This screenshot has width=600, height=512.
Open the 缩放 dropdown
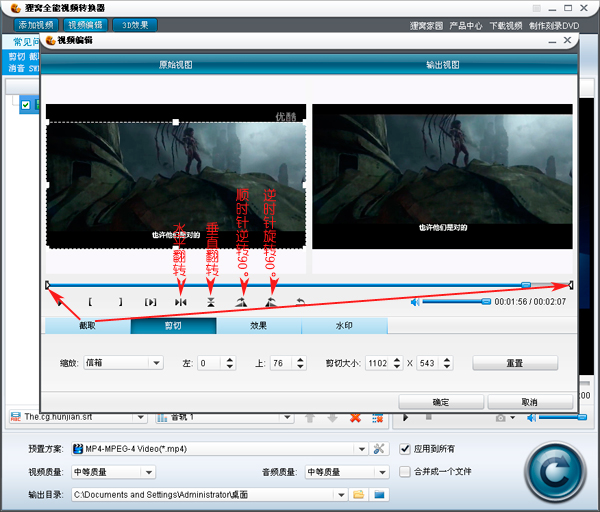click(124, 363)
